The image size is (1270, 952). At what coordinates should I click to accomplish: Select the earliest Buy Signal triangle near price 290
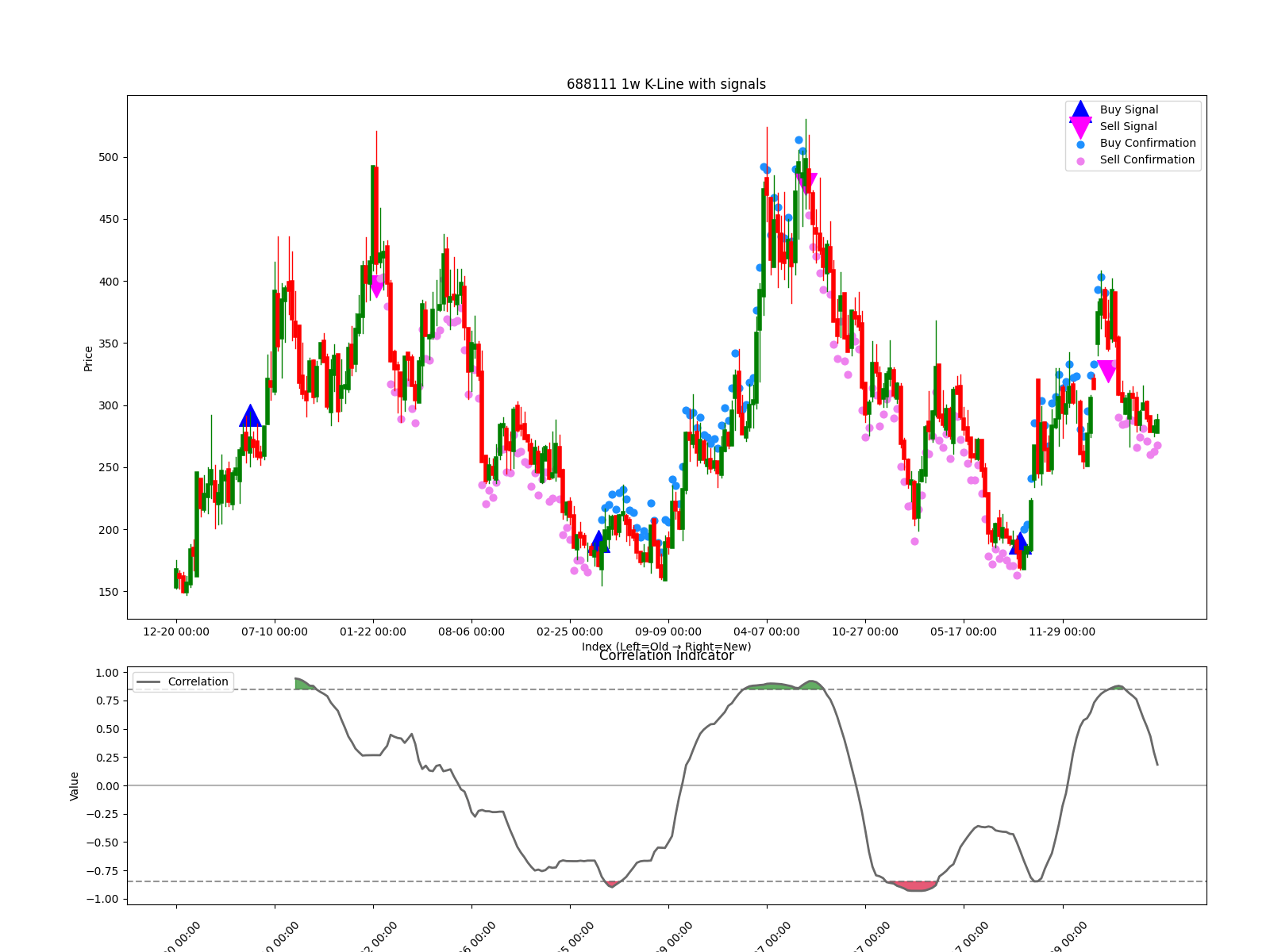click(x=250, y=416)
